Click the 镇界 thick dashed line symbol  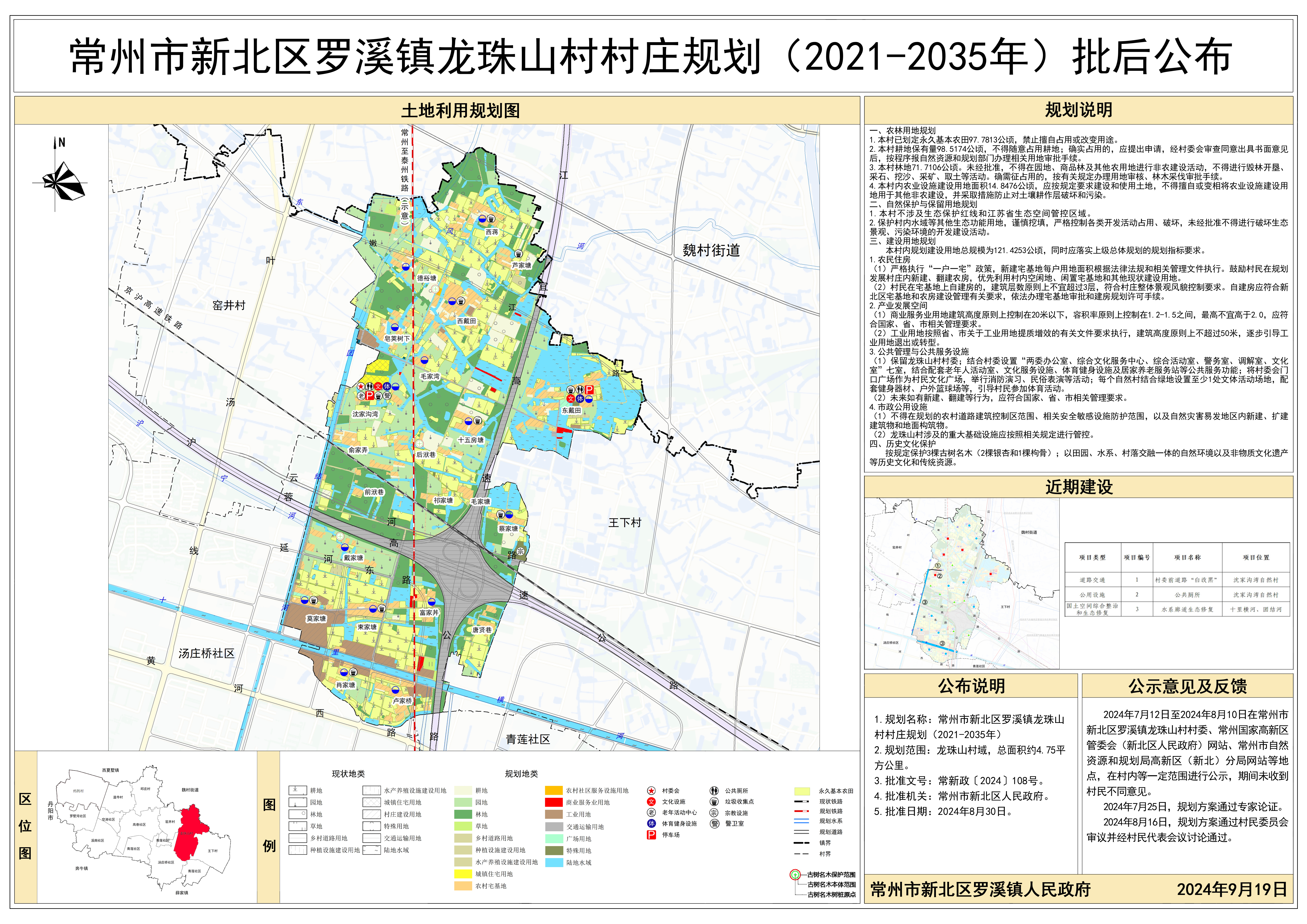click(x=802, y=843)
